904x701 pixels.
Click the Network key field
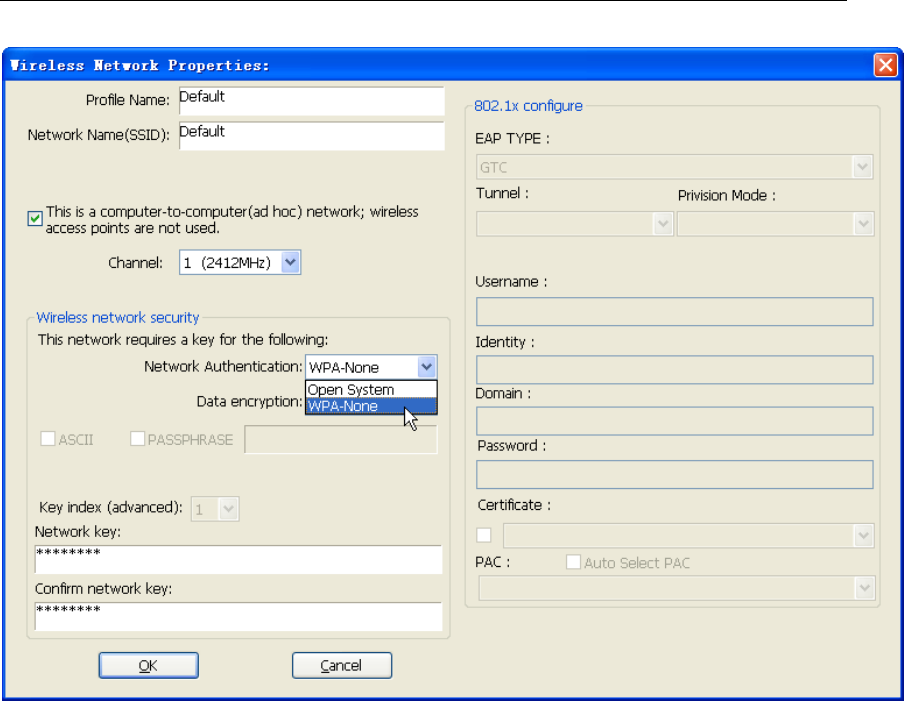(x=238, y=559)
